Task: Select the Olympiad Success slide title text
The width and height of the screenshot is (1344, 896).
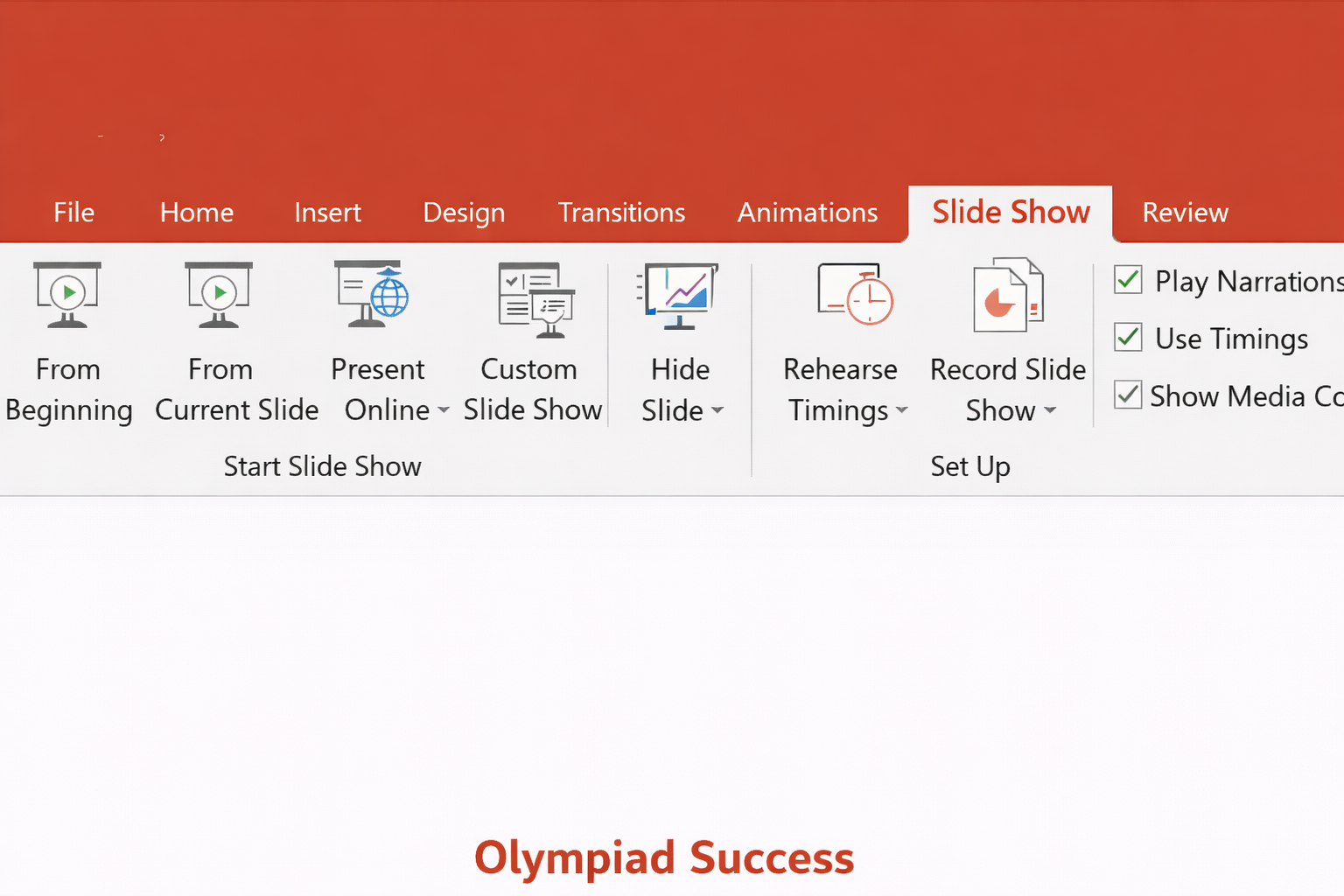Action: 664,857
